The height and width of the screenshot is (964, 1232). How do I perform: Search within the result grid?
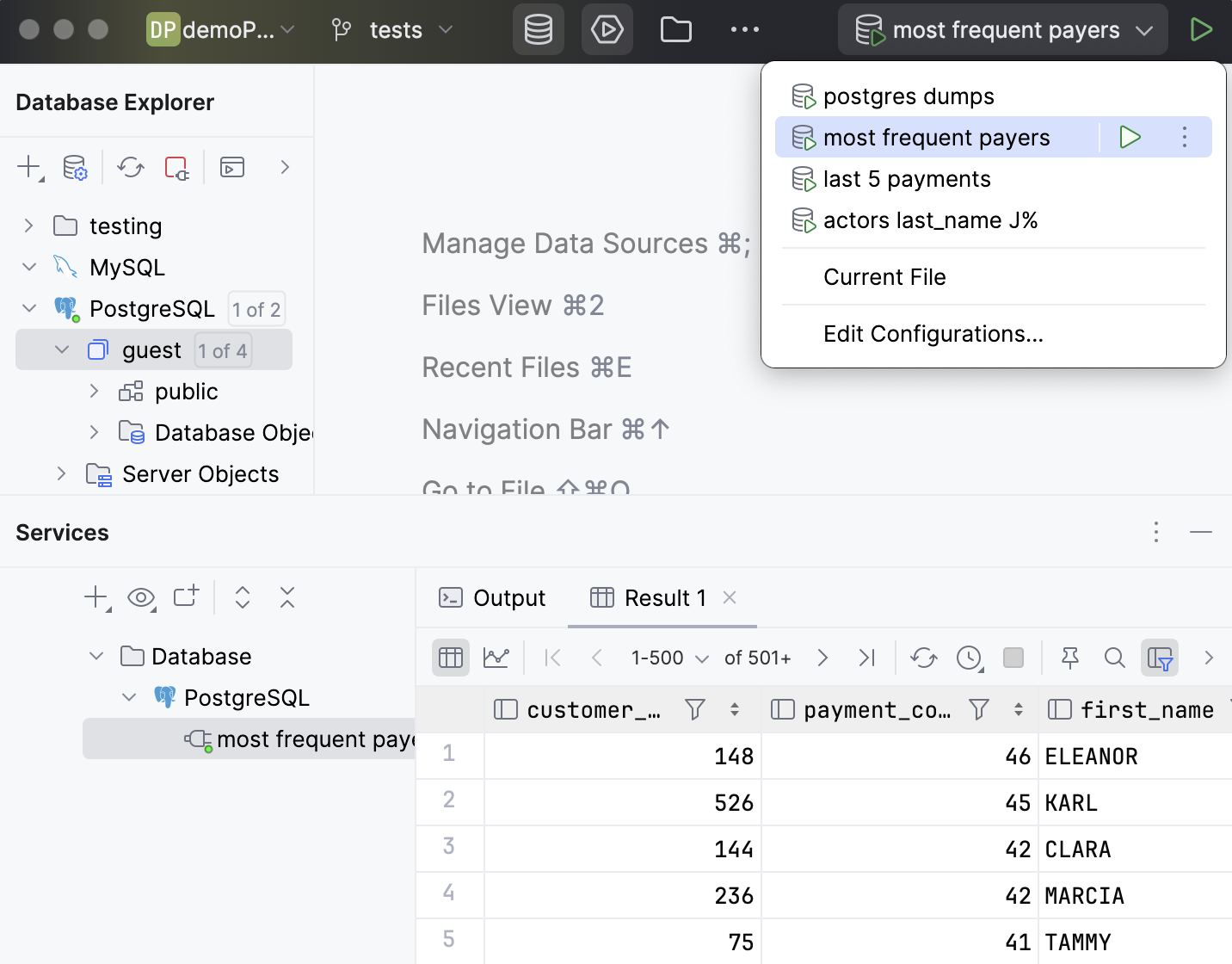(x=1115, y=658)
